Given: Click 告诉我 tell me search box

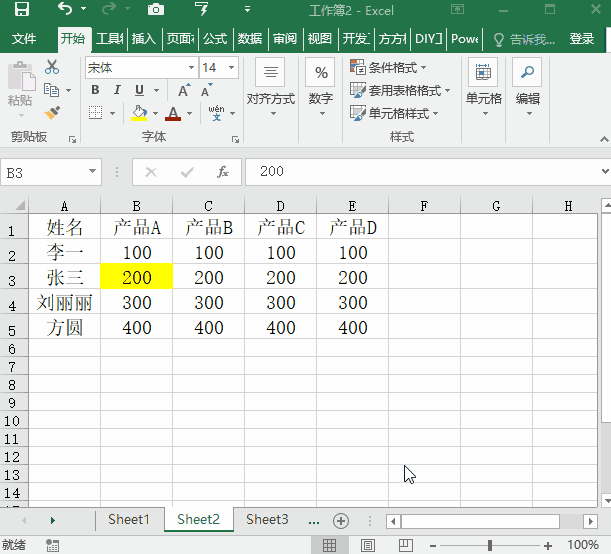Looking at the screenshot, I should click(x=524, y=39).
